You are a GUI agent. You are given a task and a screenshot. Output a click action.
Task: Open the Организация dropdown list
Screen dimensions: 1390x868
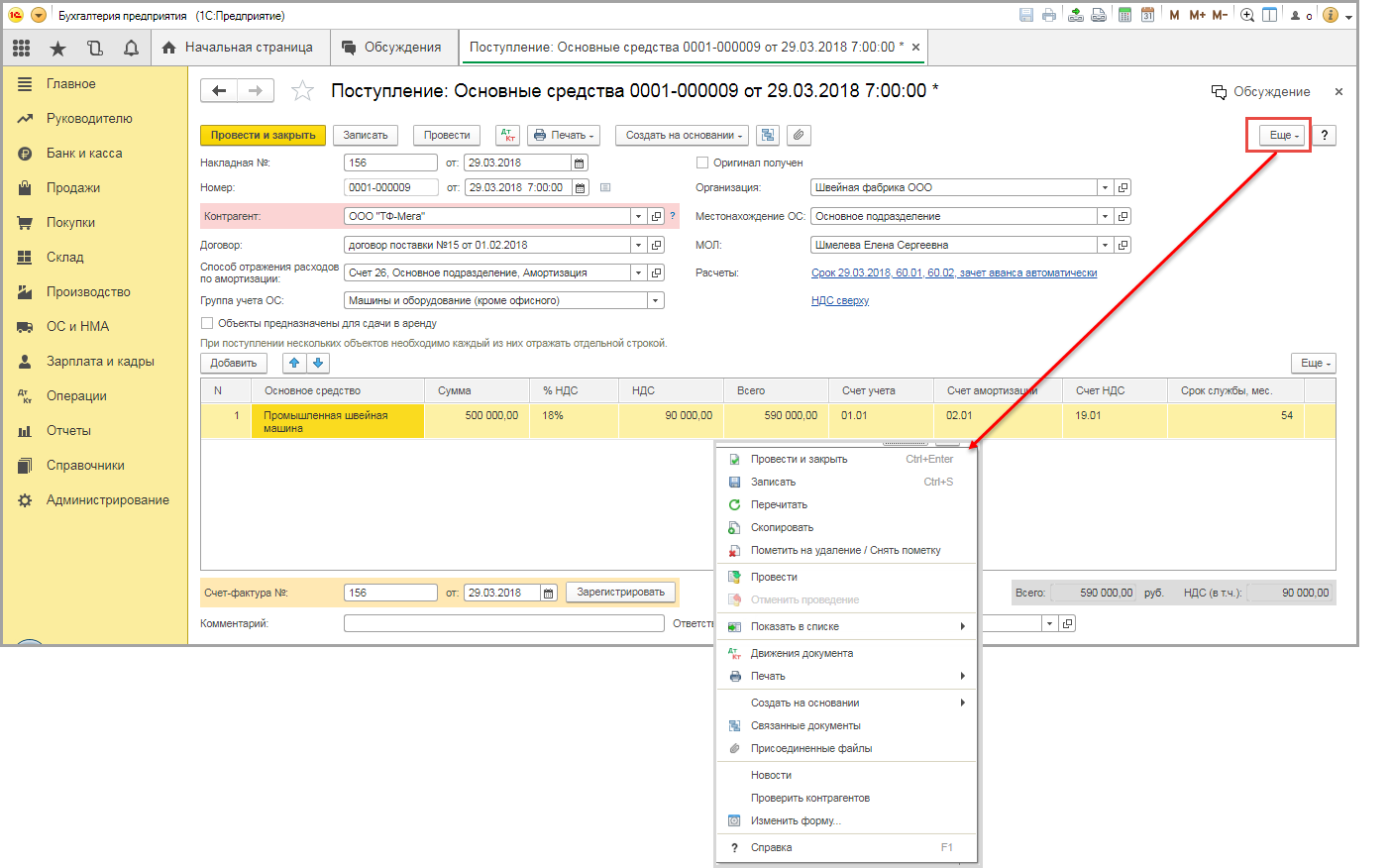tap(1105, 187)
